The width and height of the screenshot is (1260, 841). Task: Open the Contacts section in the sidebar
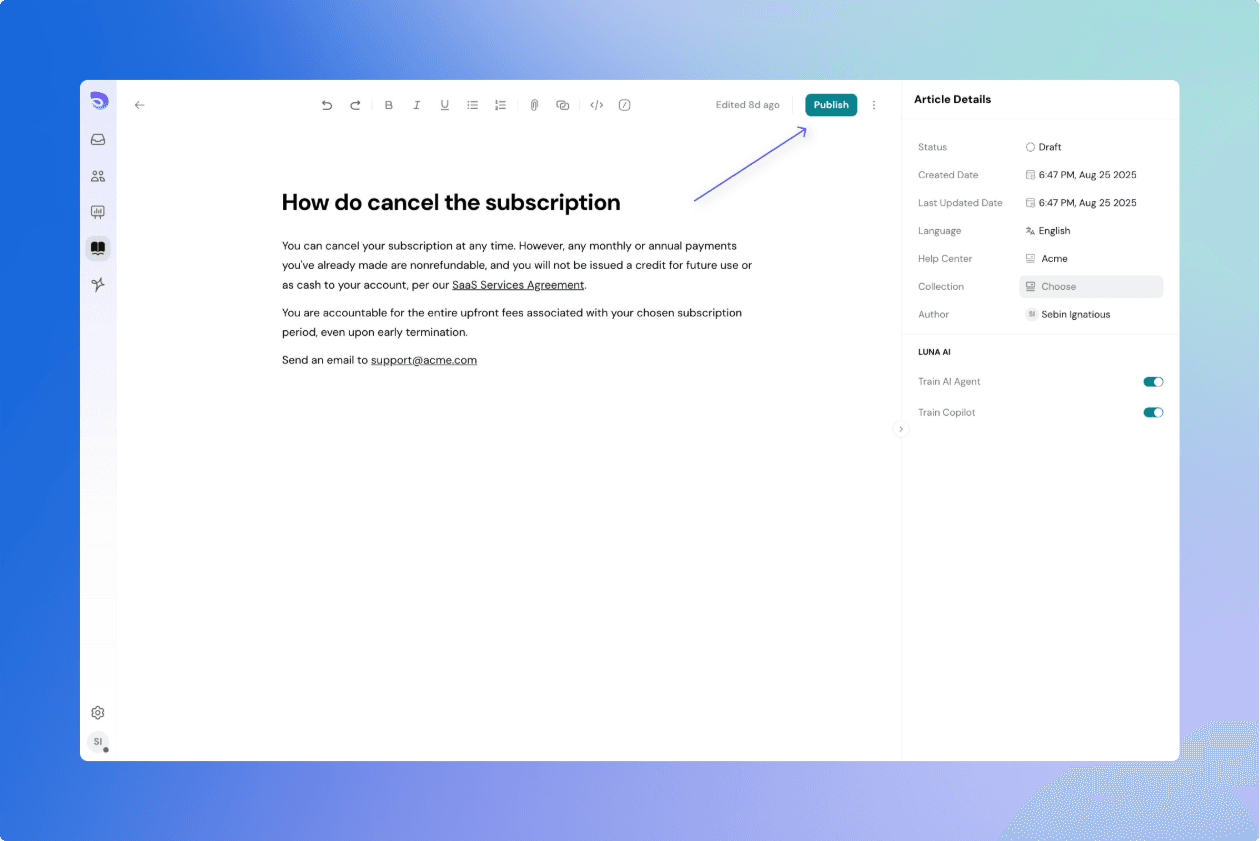click(97, 175)
